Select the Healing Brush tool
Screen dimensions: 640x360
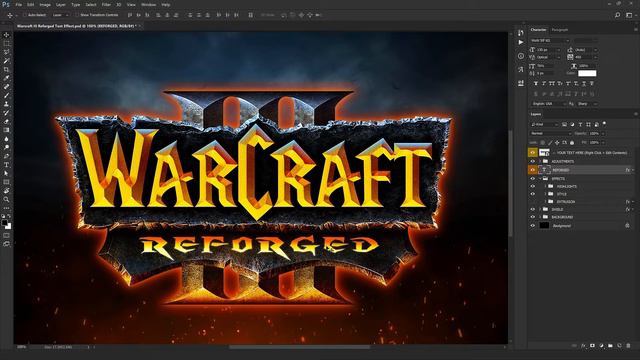tap(7, 87)
